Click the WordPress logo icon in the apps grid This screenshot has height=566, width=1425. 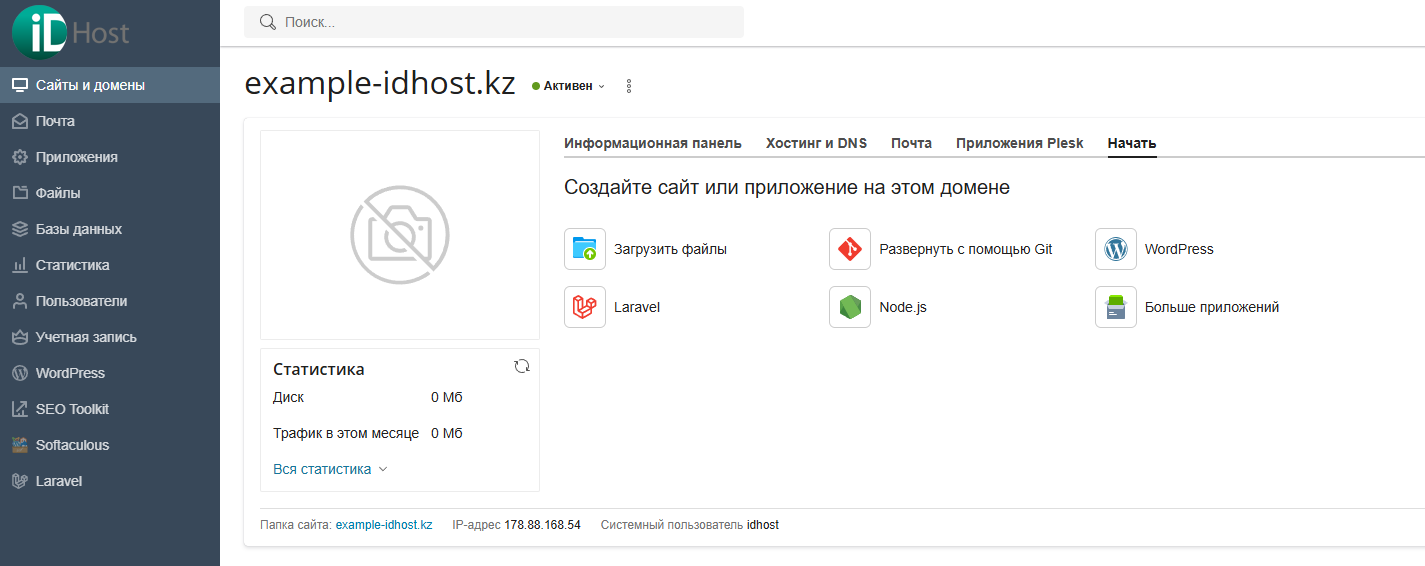click(x=1116, y=249)
